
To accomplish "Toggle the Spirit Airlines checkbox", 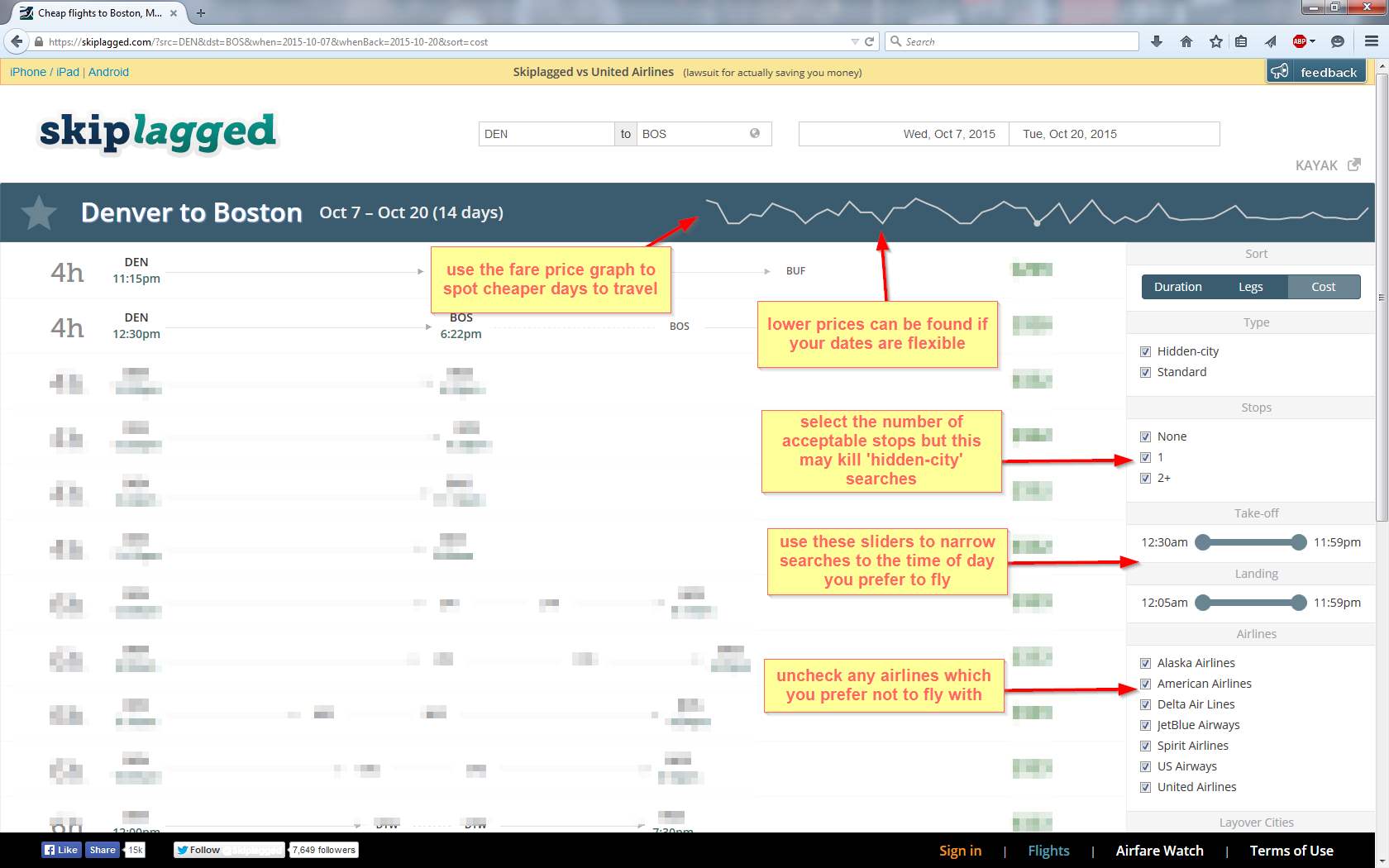I will tap(1145, 746).
